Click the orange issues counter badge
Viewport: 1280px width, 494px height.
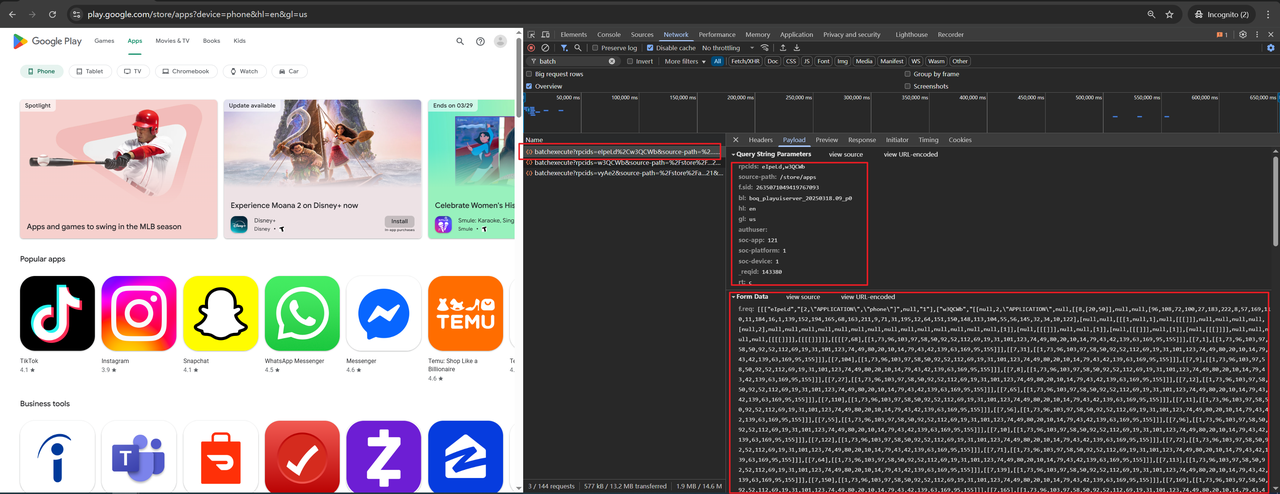coord(1222,34)
